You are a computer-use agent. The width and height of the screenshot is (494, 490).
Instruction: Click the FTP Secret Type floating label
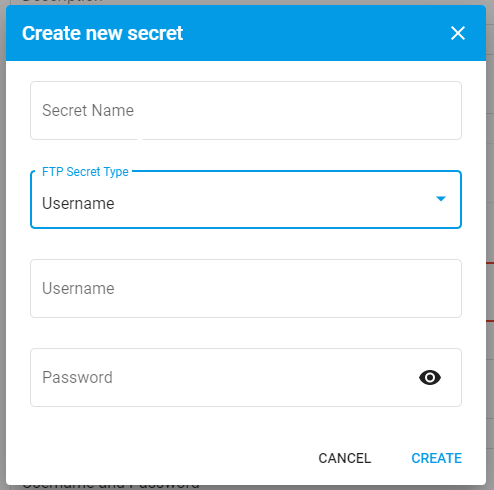click(x=85, y=172)
